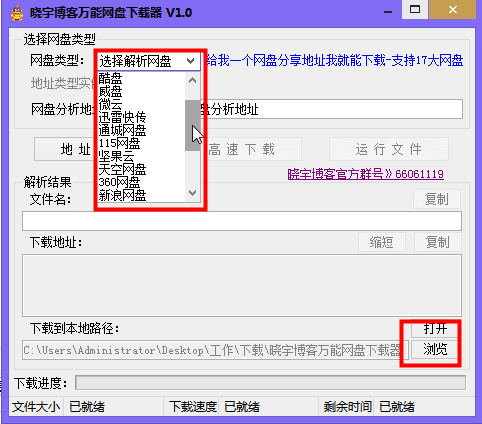Click the 运行文件 button
This screenshot has height=424, width=482.
[389, 149]
